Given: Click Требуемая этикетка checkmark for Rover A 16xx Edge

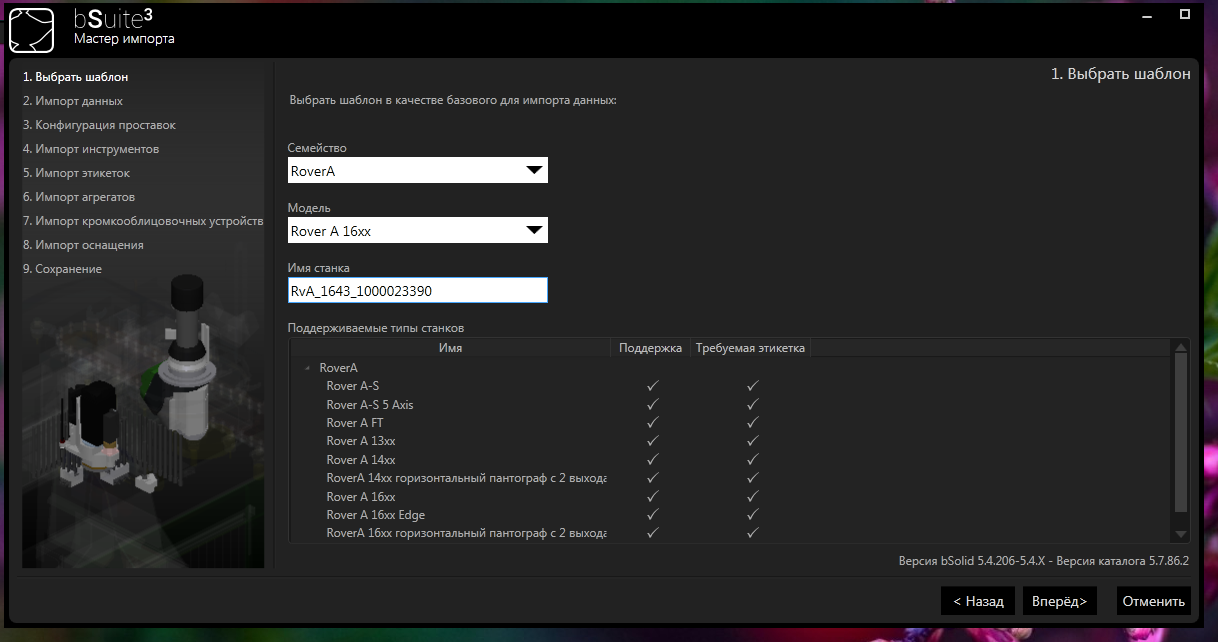Looking at the screenshot, I should coord(753,515).
